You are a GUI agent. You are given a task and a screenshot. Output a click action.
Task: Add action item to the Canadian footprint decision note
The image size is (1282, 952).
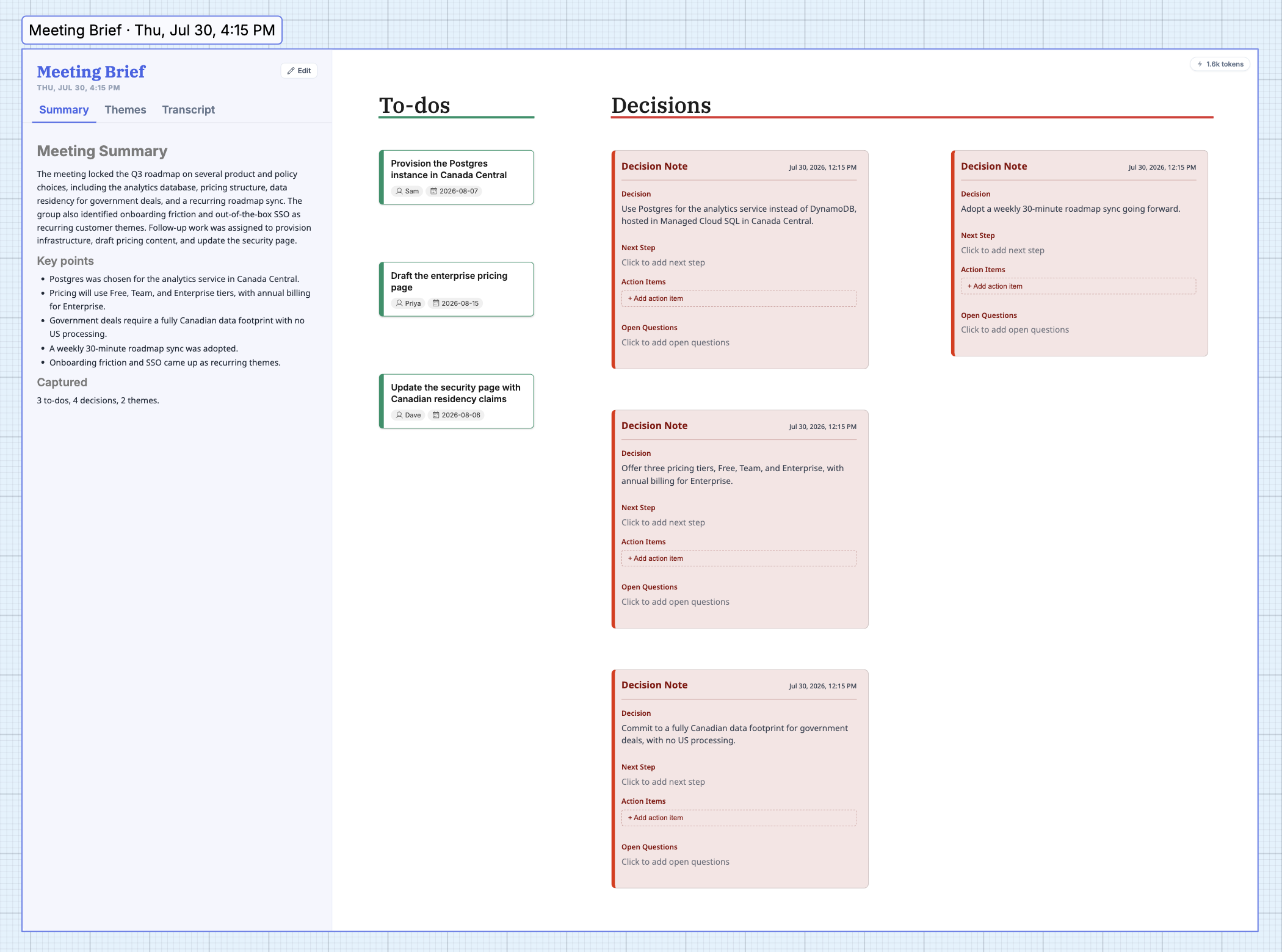click(739, 818)
